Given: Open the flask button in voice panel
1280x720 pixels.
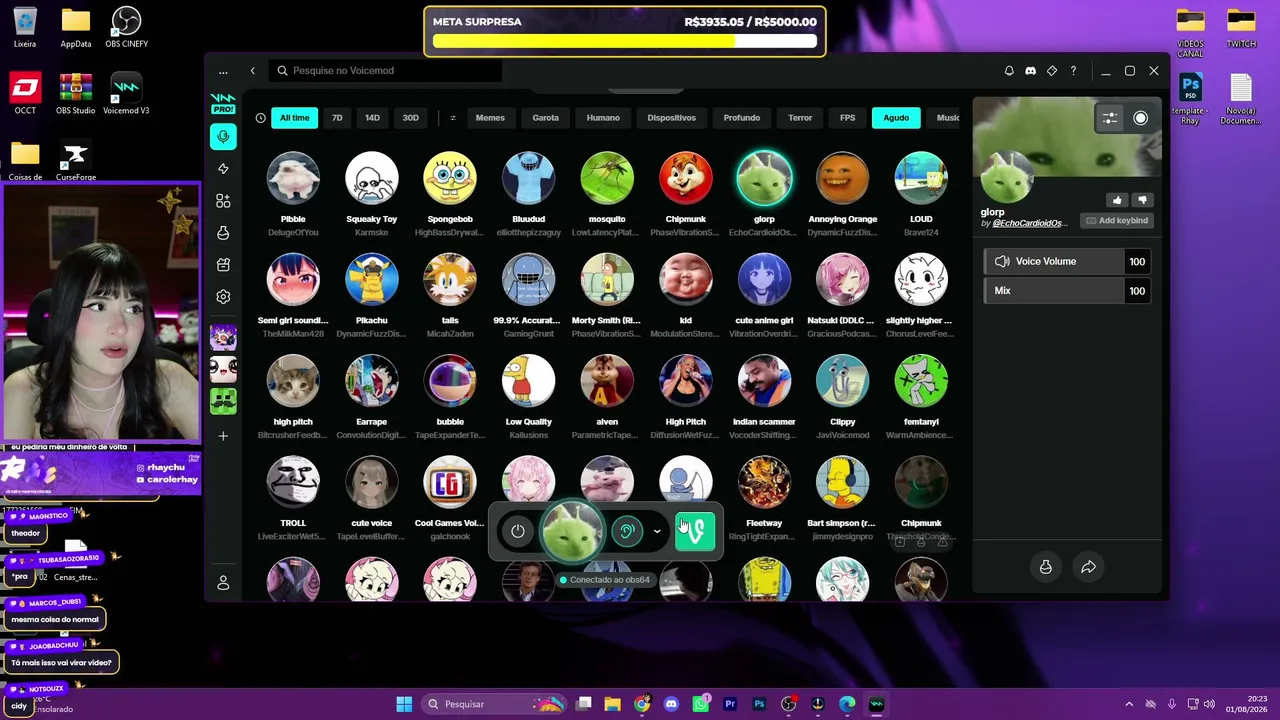Looking at the screenshot, I should coord(1045,567).
